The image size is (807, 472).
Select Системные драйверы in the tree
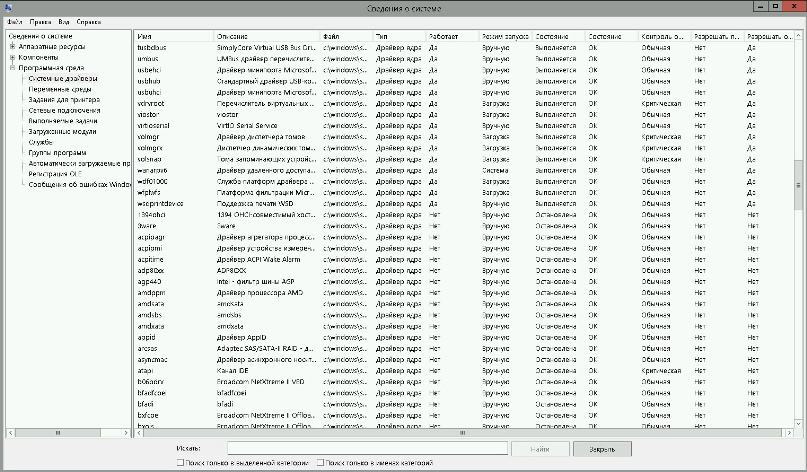tap(63, 79)
